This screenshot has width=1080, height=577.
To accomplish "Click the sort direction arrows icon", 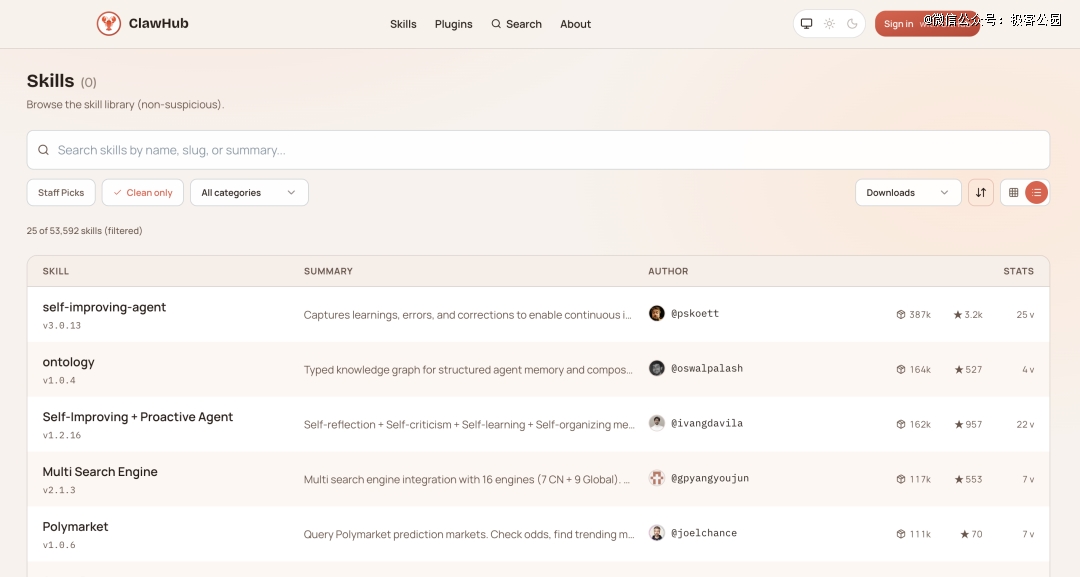I will [x=981, y=193].
